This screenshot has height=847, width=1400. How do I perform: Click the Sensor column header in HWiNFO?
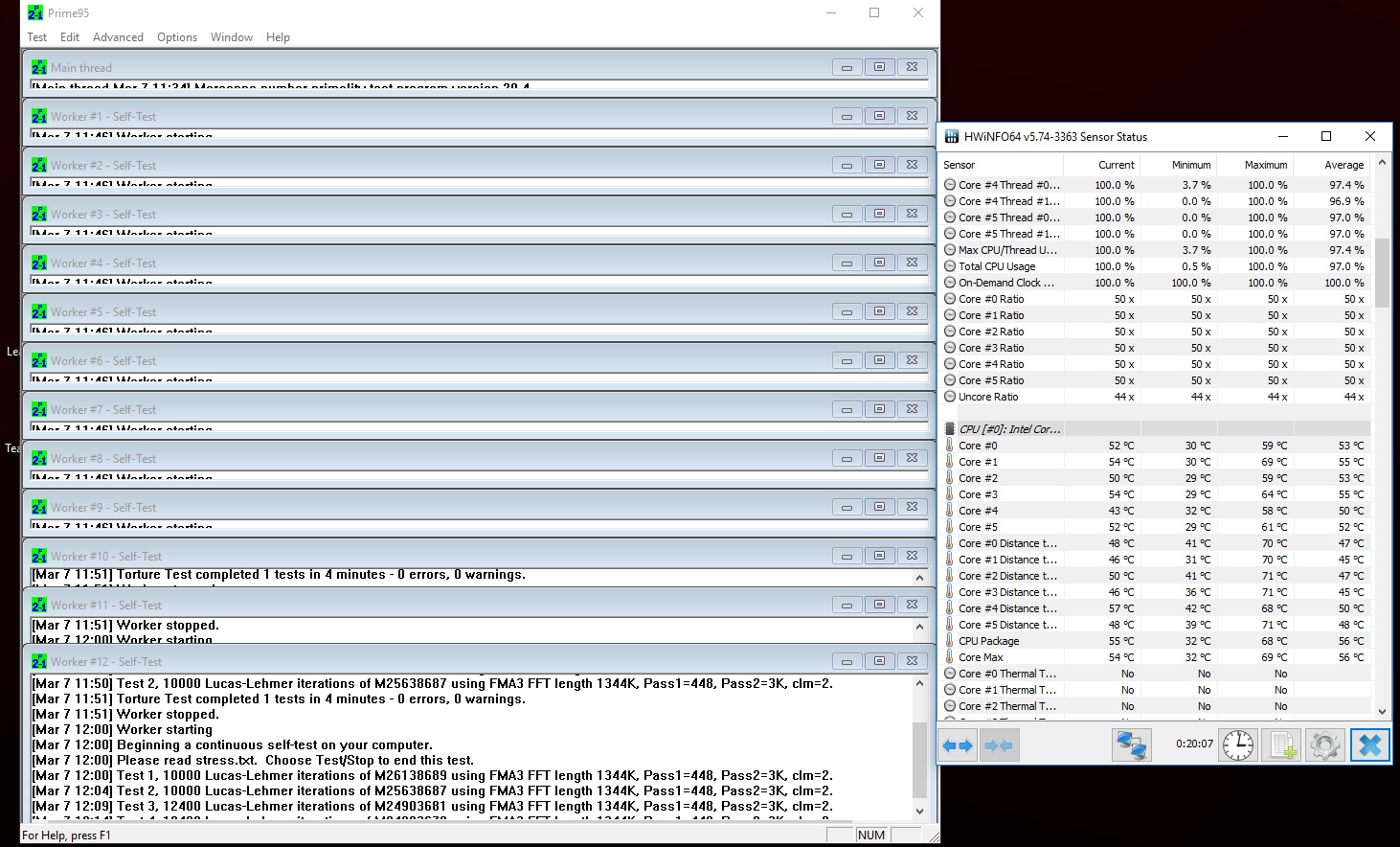[x=1001, y=165]
